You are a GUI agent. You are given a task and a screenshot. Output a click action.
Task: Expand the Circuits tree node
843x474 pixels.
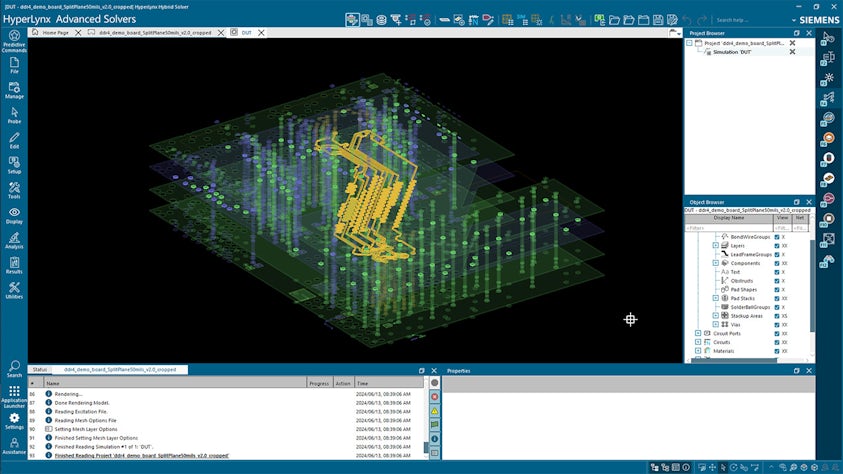point(698,342)
